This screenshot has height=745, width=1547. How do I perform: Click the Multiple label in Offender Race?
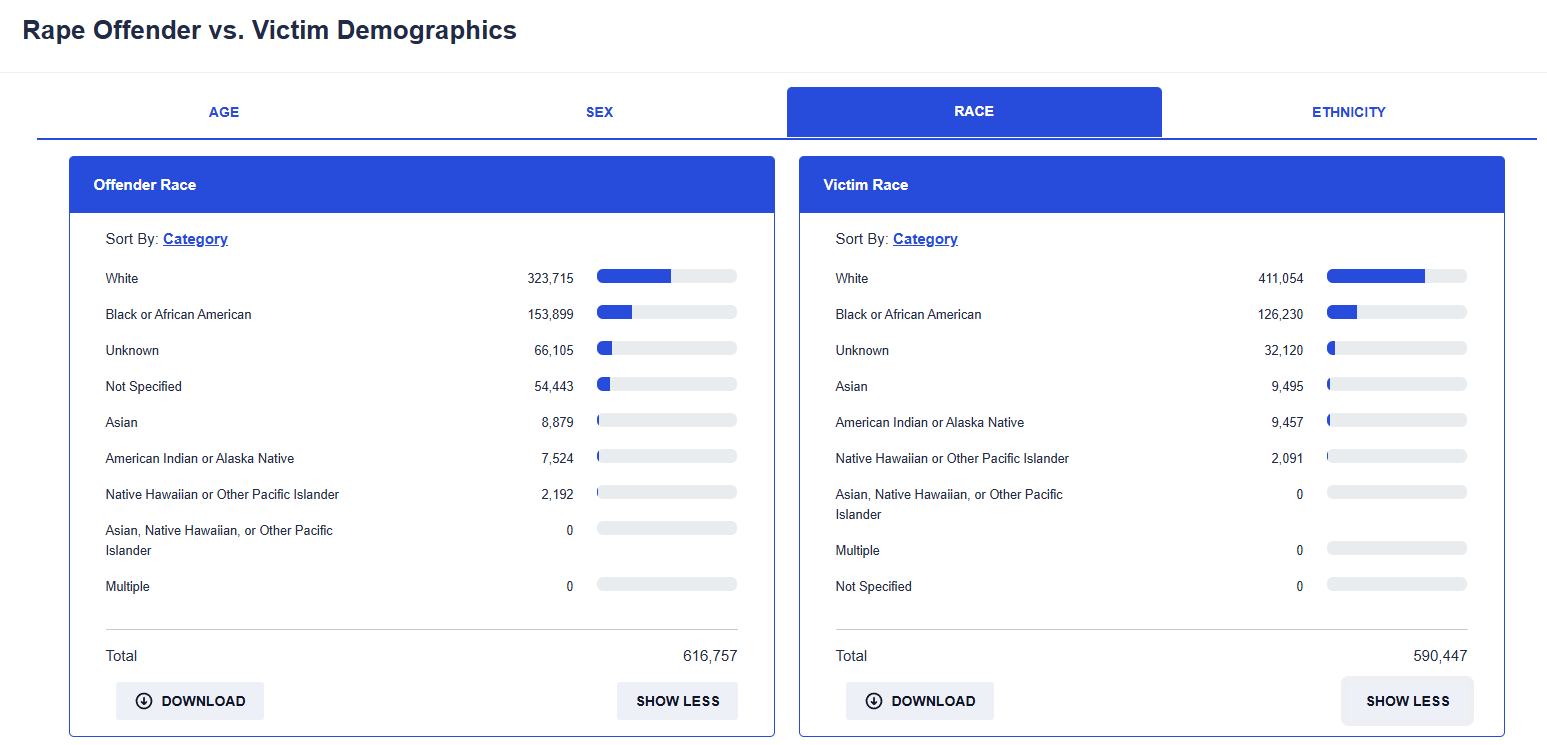[128, 586]
